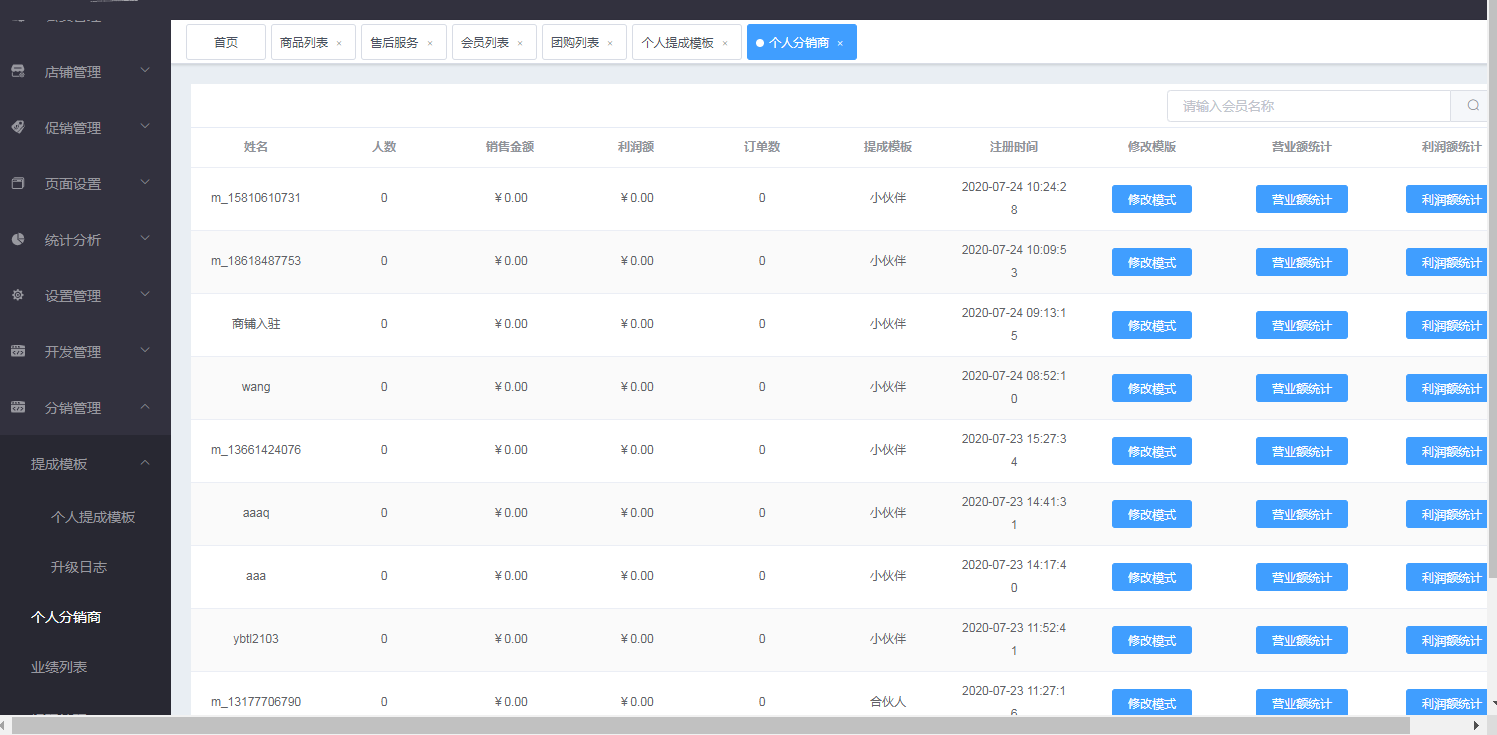Collapse the 分销管理 menu chevron
This screenshot has width=1497, height=735.
(x=145, y=407)
